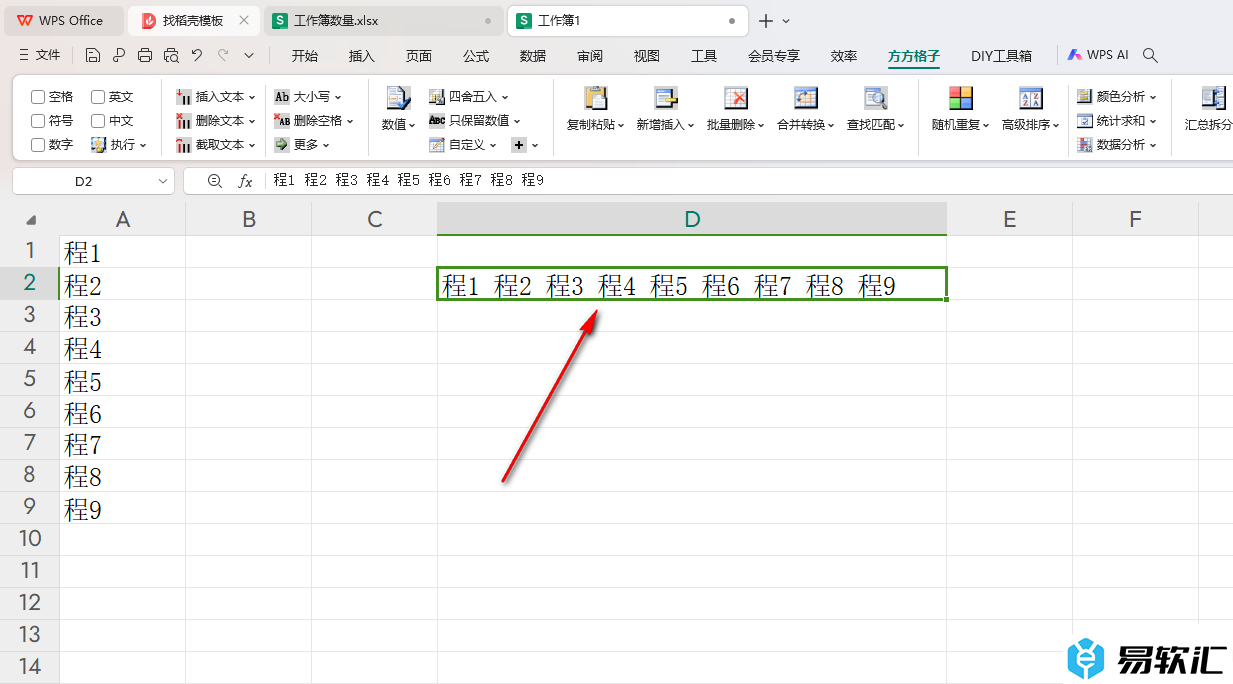
Task: Click the fx insert function icon
Action: (245, 181)
